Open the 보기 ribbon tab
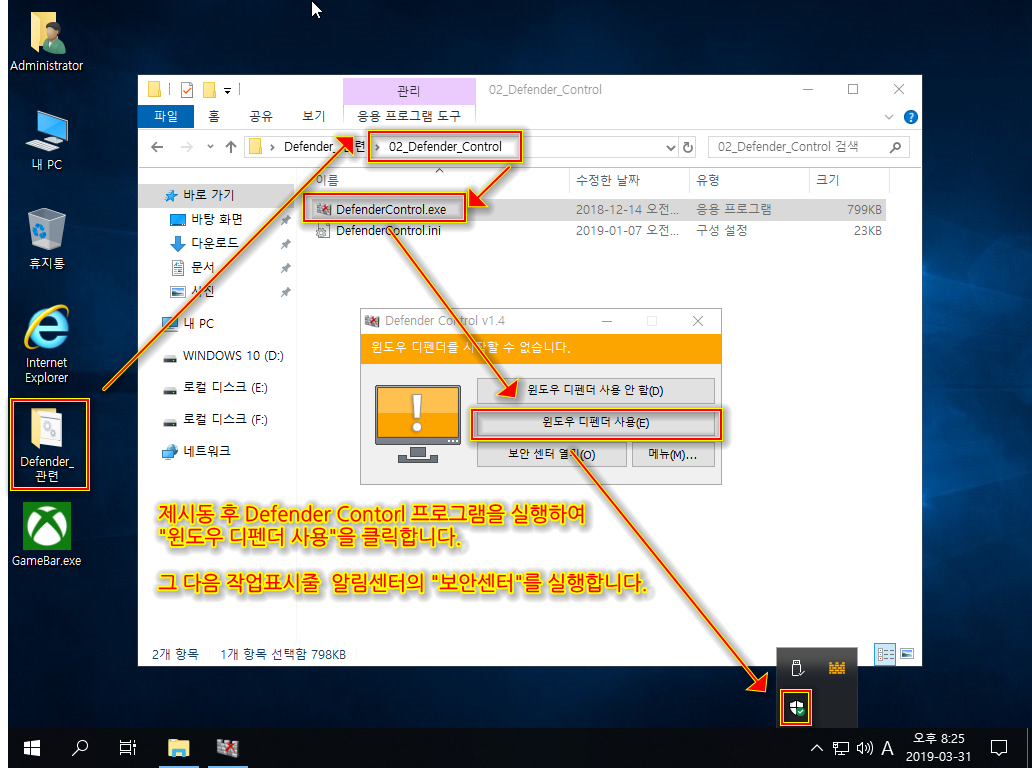This screenshot has height=768, width=1032. pyautogui.click(x=314, y=116)
